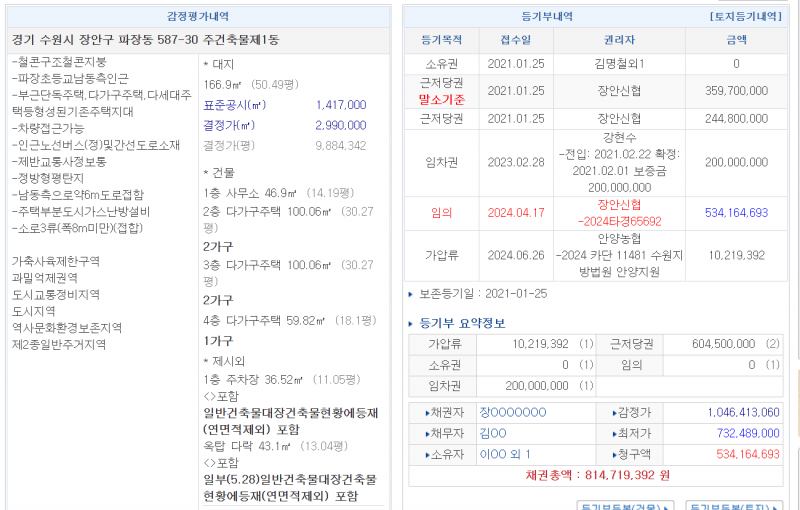The height and width of the screenshot is (510, 800).
Task: Click the 등기부내역 panel header
Action: (547, 17)
